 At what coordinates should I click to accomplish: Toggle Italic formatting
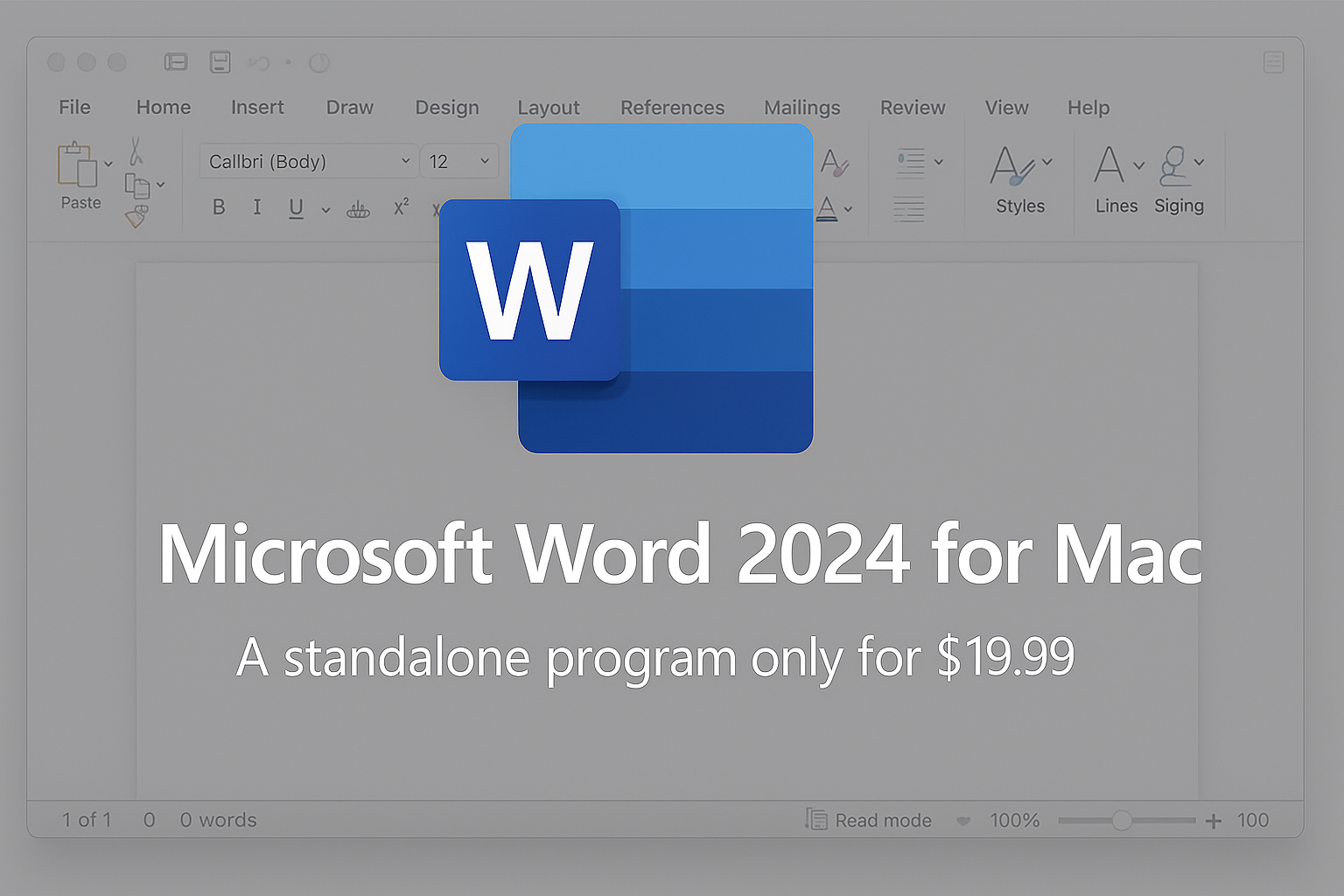click(x=256, y=207)
